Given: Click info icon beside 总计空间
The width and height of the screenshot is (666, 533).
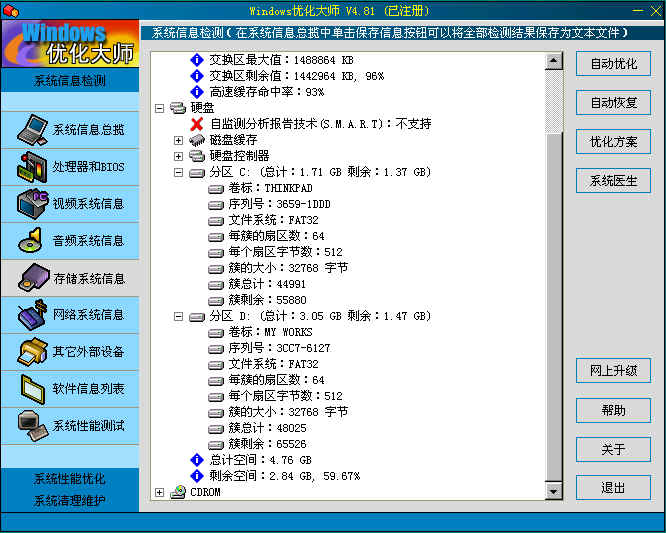Looking at the screenshot, I should pos(197,460).
